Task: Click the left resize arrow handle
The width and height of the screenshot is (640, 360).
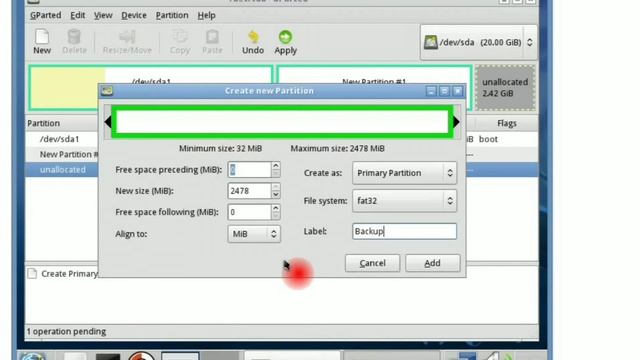Action: tap(108, 122)
